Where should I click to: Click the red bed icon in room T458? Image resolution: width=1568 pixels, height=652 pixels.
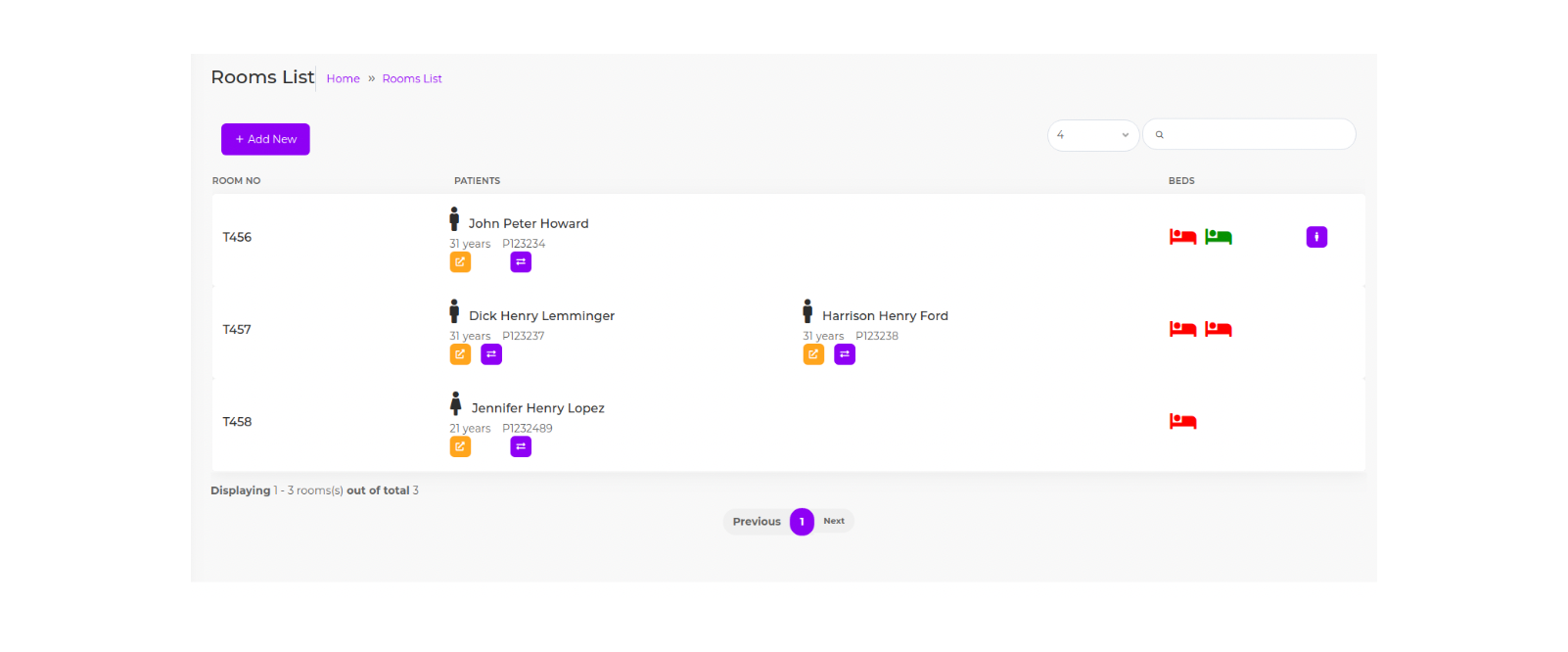point(1182,422)
